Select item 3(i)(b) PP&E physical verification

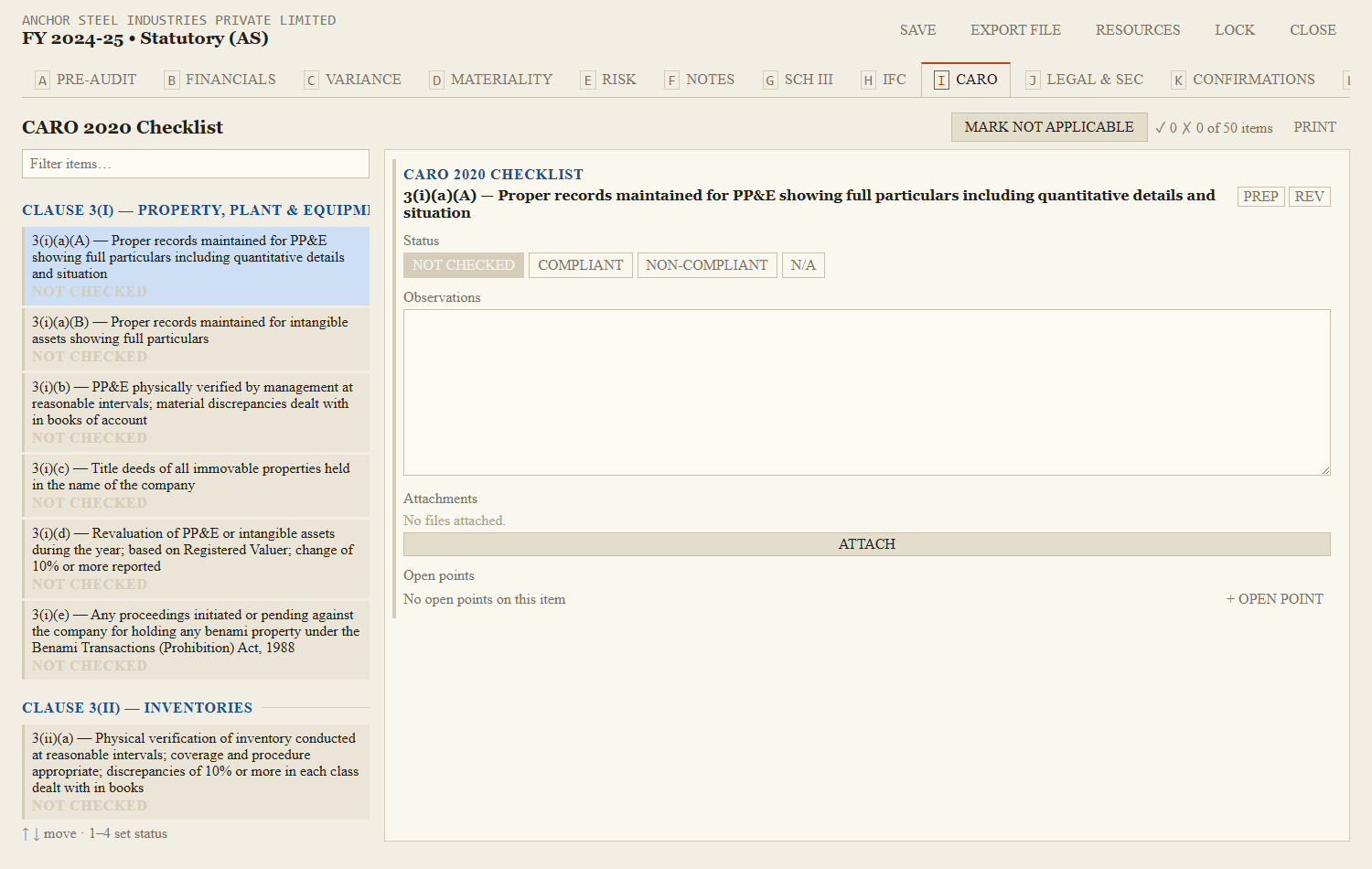196,413
